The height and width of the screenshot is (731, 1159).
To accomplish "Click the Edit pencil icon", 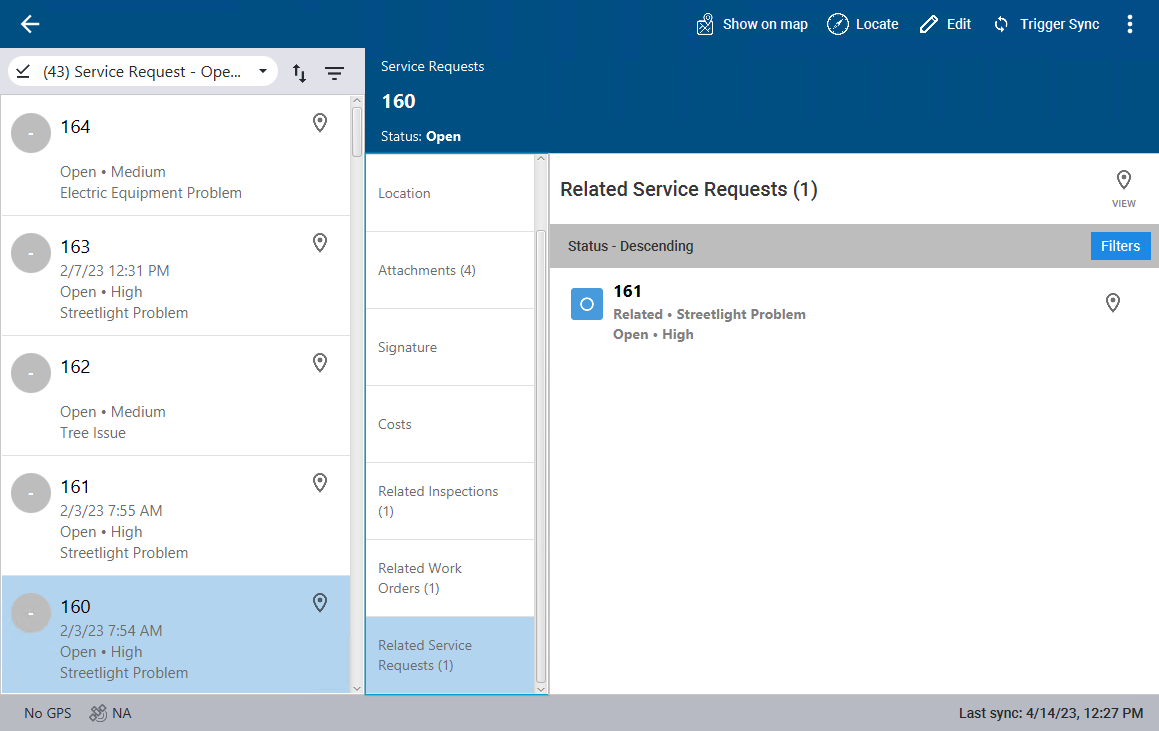I will click(x=929, y=24).
